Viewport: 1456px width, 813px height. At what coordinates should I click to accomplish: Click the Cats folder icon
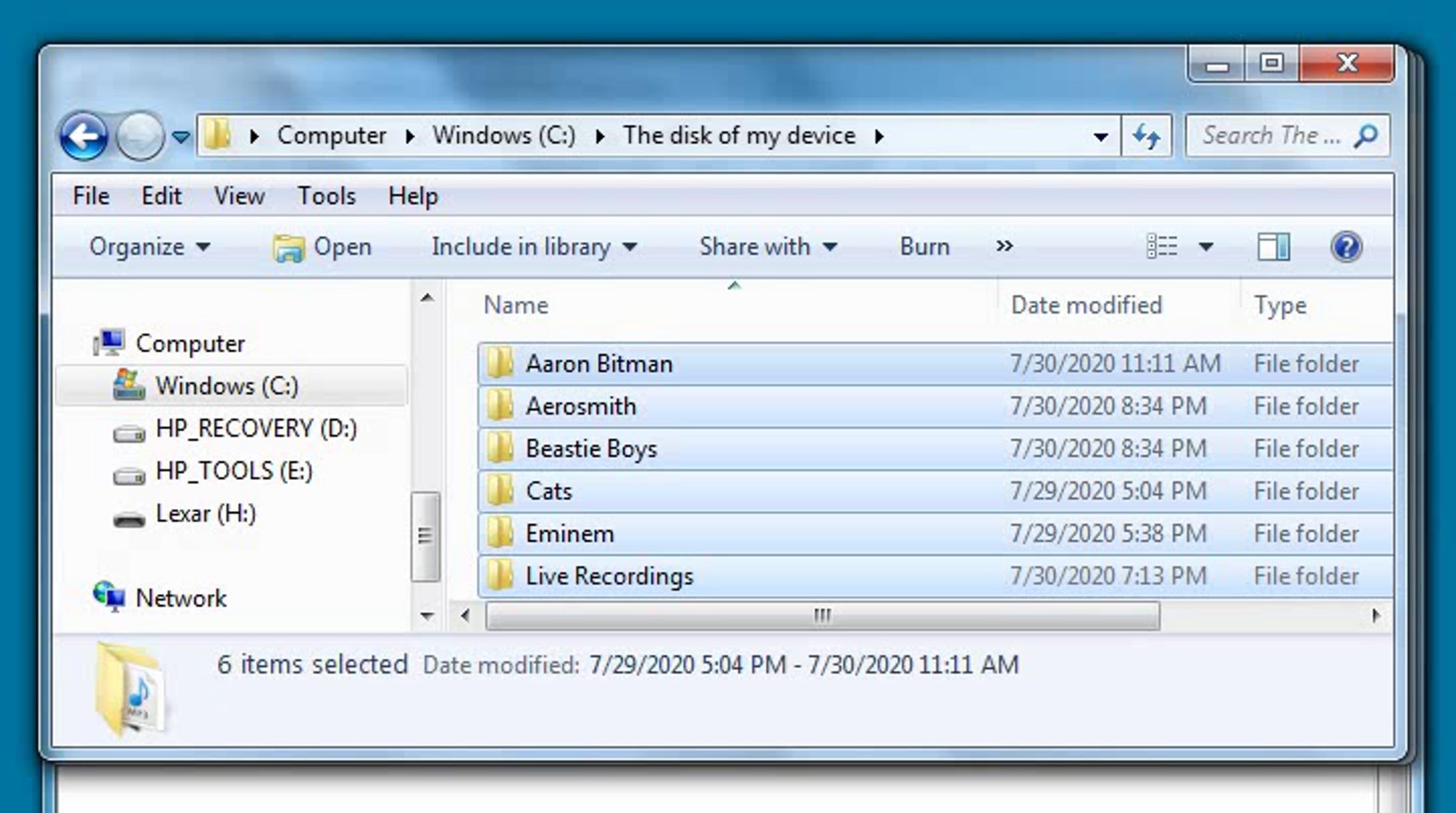(500, 490)
